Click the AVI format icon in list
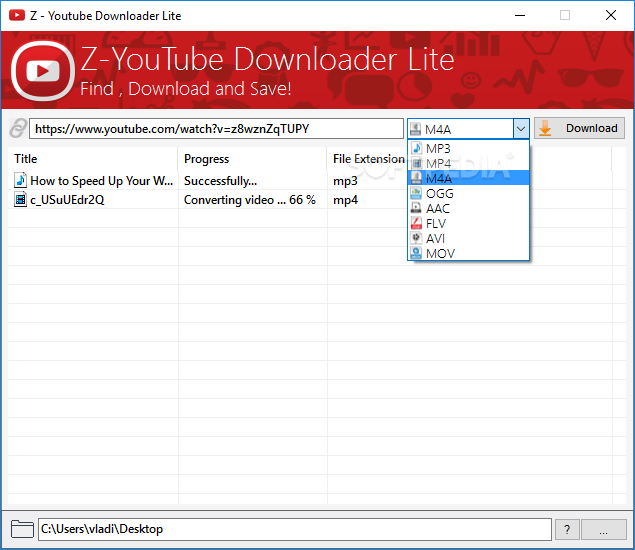This screenshot has height=550, width=635. 416,238
